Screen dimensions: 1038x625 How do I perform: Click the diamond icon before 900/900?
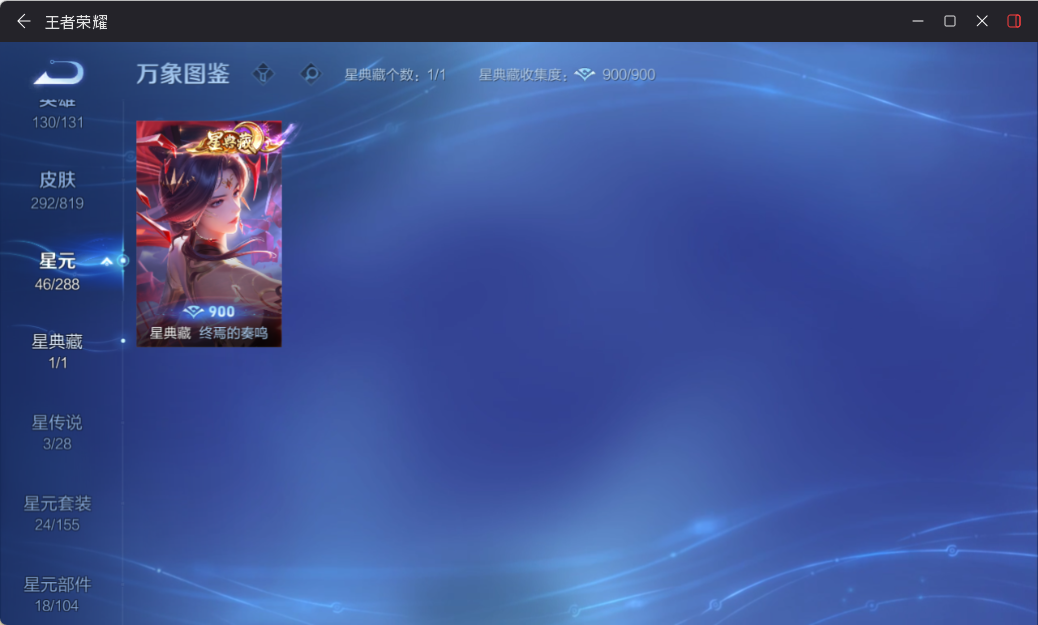point(585,75)
